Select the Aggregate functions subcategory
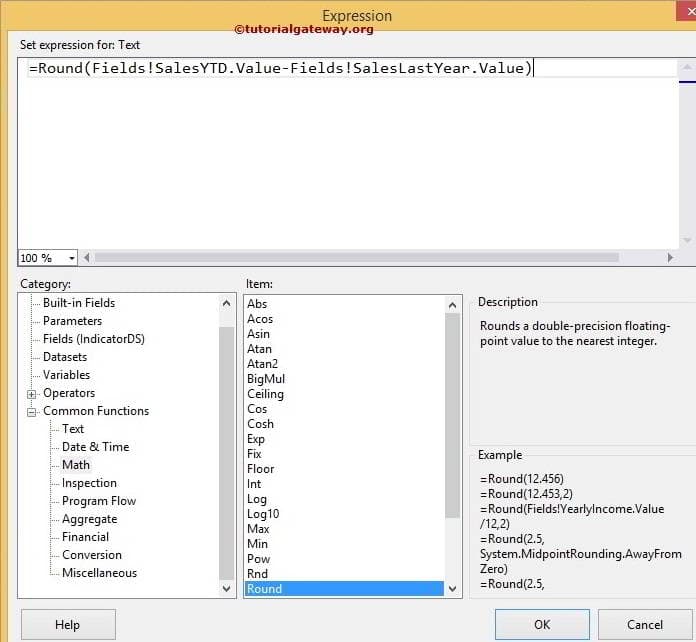The image size is (696, 642). tap(90, 519)
